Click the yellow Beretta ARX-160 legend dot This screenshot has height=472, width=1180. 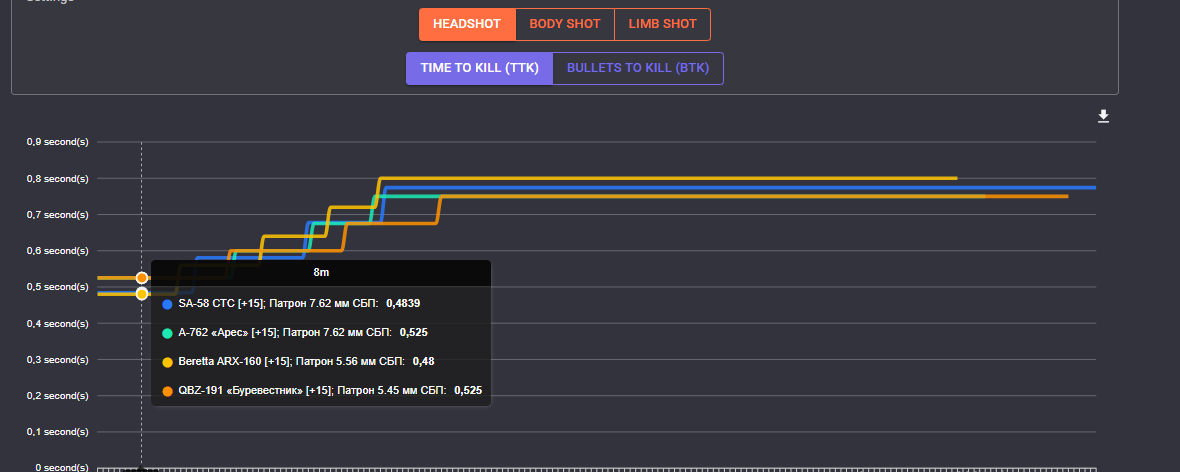tap(168, 361)
